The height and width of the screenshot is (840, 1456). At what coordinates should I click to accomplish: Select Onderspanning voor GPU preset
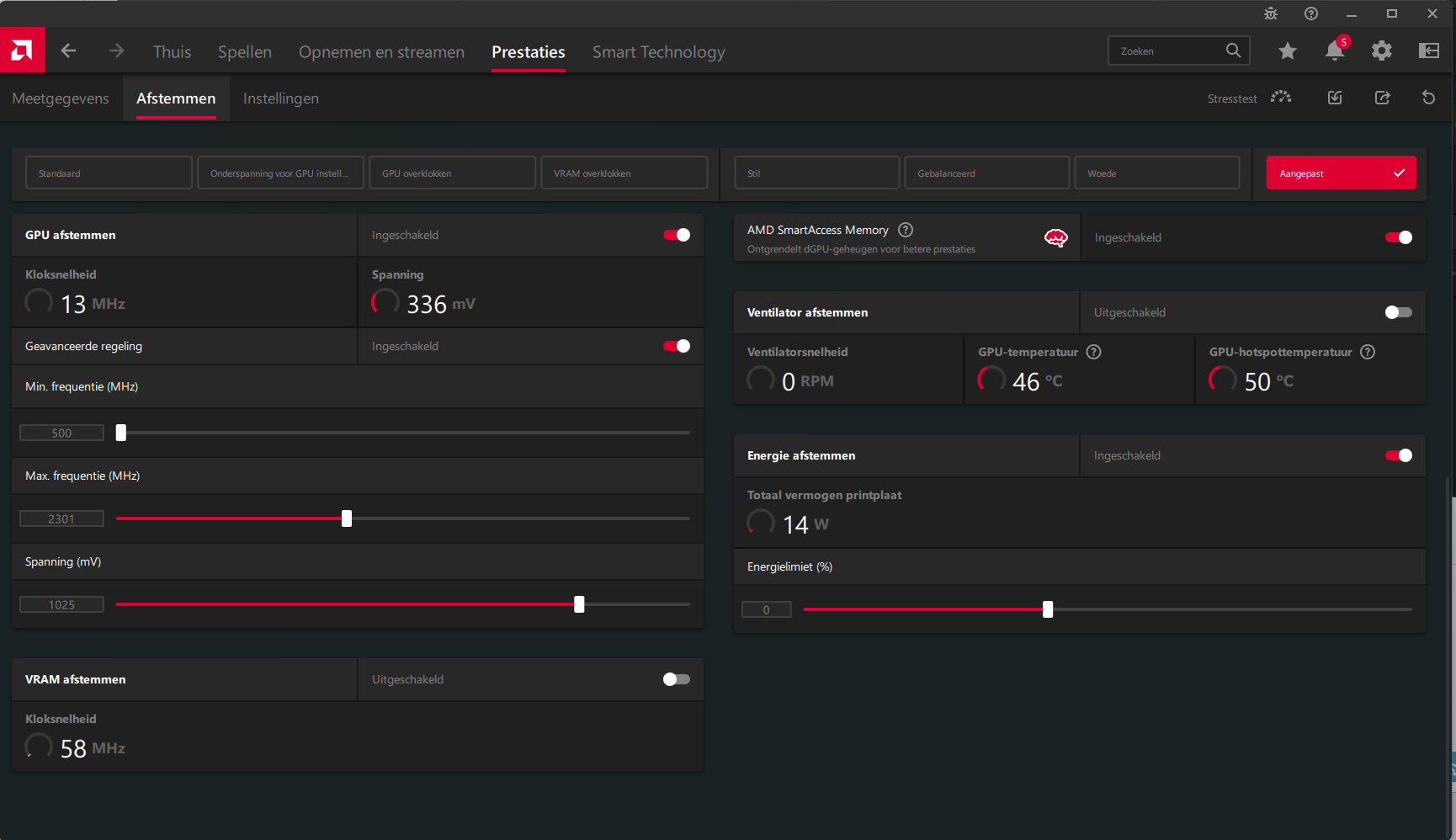pyautogui.click(x=280, y=173)
